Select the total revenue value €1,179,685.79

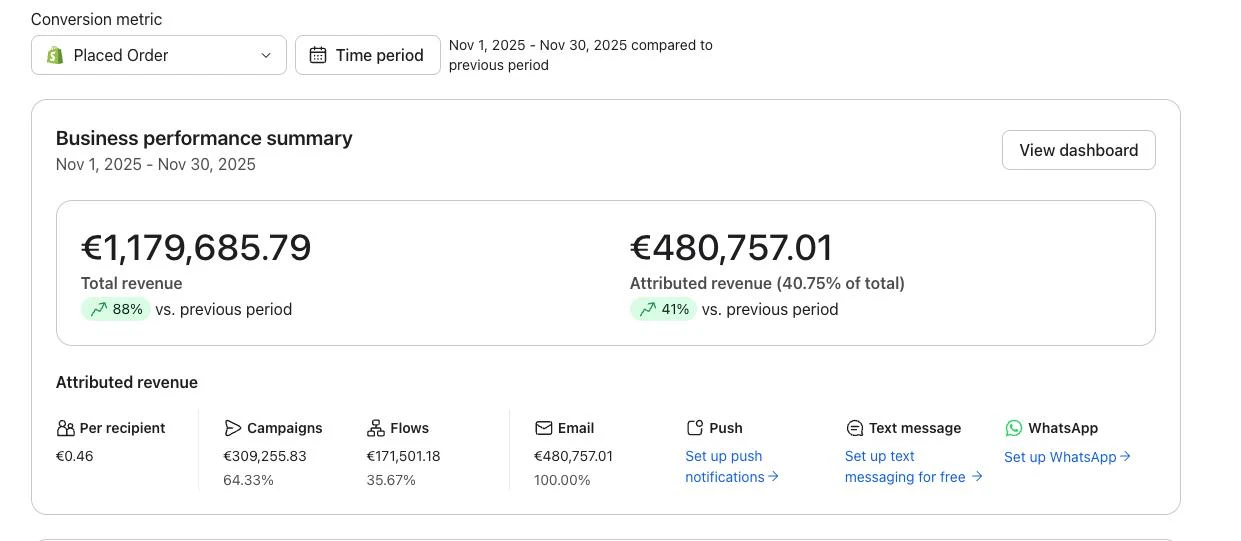point(196,248)
